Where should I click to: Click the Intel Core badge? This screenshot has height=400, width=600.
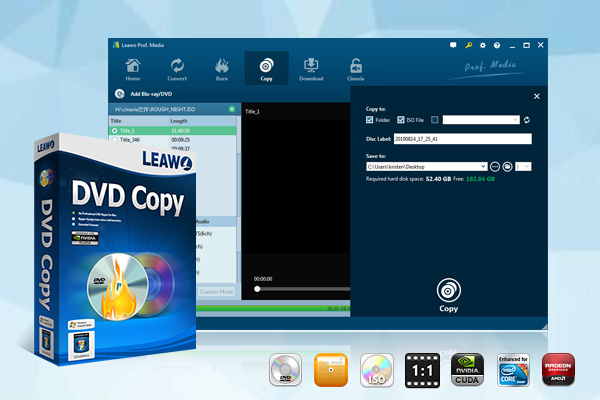tap(513, 370)
